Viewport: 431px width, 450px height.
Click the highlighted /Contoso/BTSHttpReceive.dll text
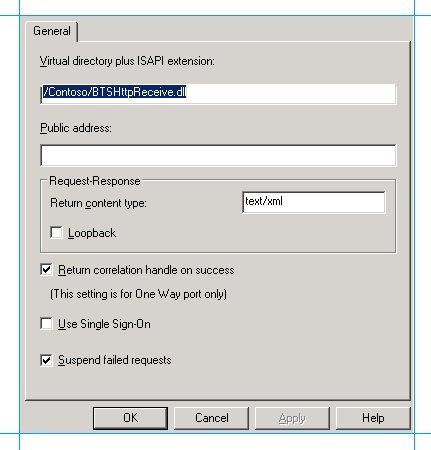[x=115, y=92]
